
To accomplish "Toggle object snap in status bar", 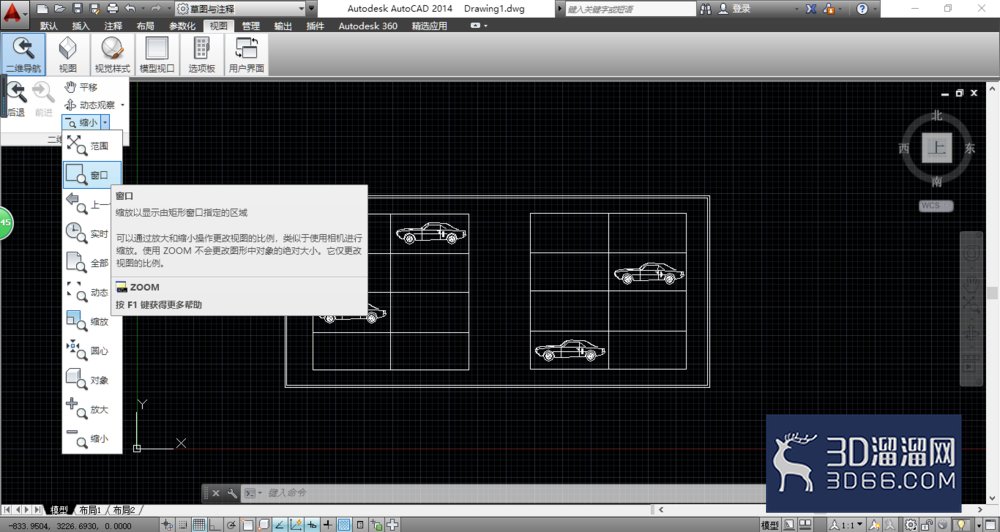I will (248, 525).
